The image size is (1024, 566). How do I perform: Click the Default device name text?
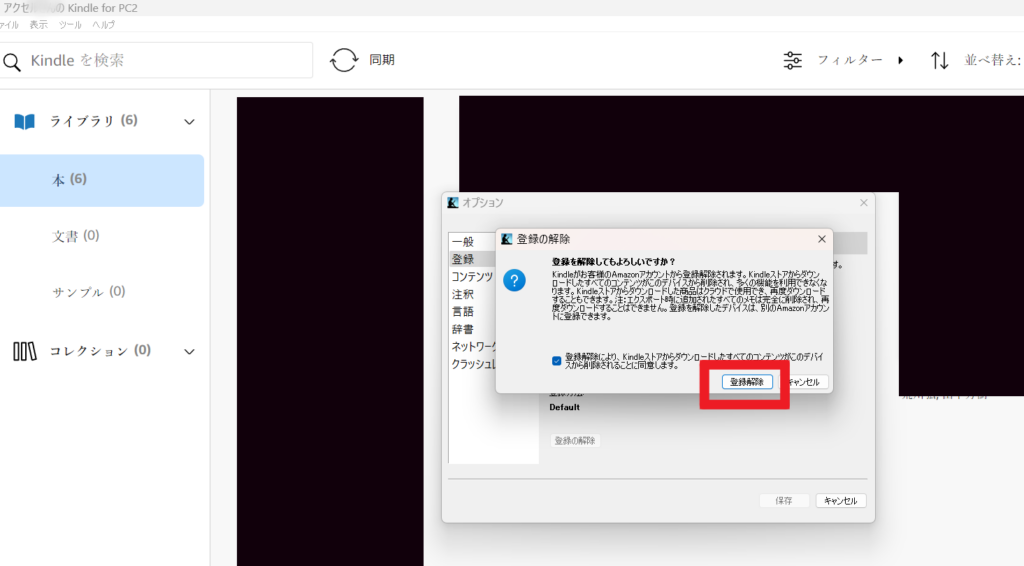click(564, 407)
